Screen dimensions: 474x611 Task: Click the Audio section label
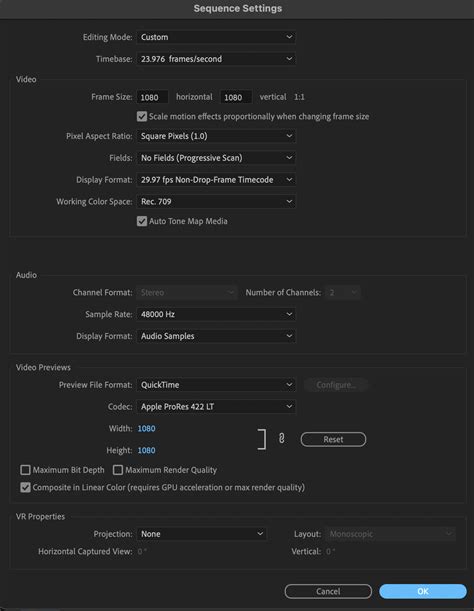(x=26, y=275)
